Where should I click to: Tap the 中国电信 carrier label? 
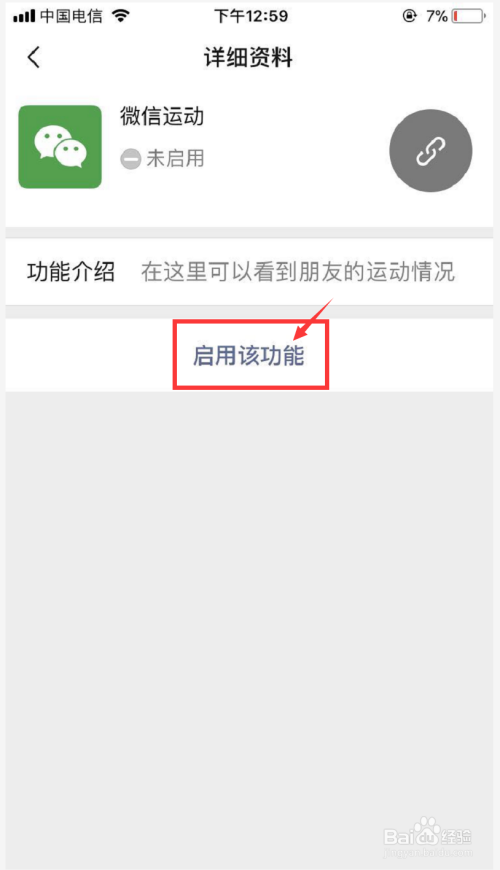pyautogui.click(x=72, y=16)
